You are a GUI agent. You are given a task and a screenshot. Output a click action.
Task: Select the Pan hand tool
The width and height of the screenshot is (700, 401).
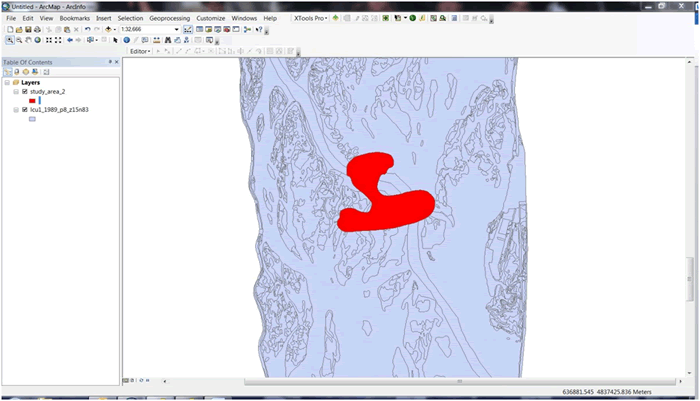(x=28, y=40)
